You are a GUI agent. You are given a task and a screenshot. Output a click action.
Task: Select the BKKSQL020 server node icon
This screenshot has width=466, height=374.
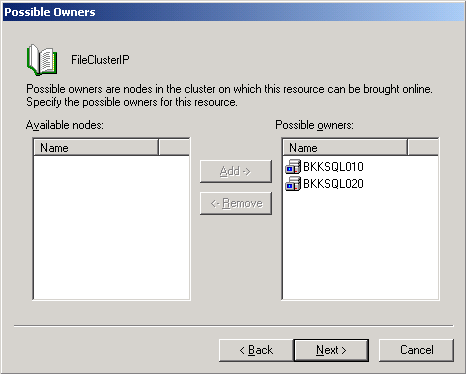(293, 184)
